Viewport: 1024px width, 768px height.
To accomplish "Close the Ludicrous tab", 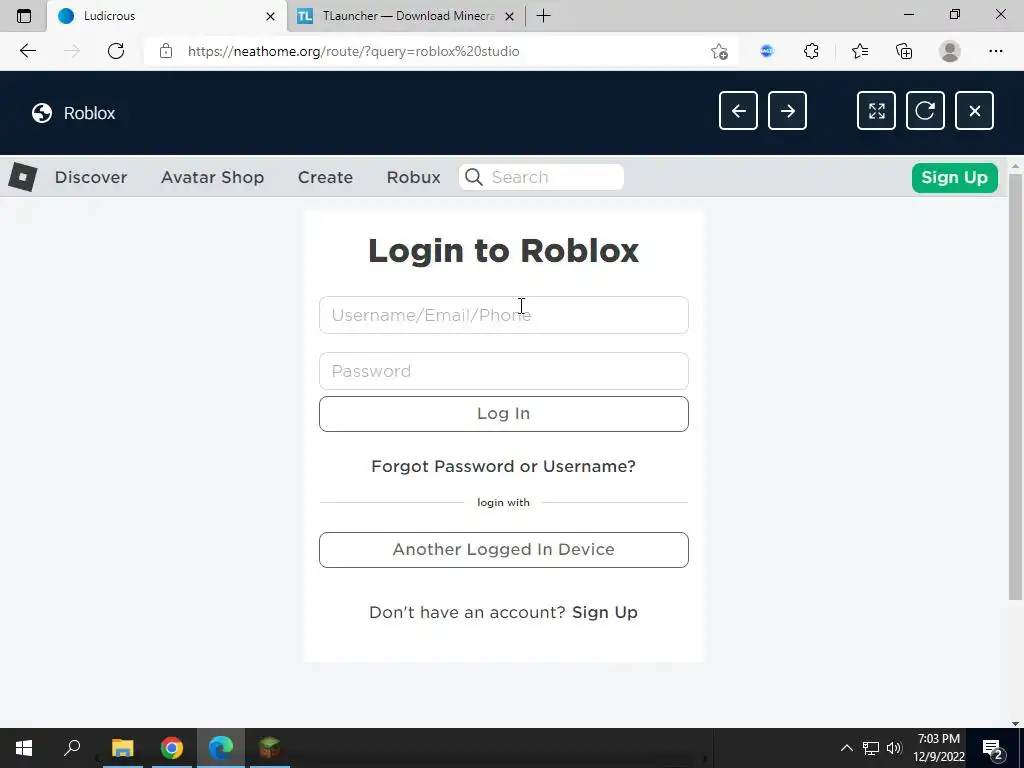I will [270, 16].
